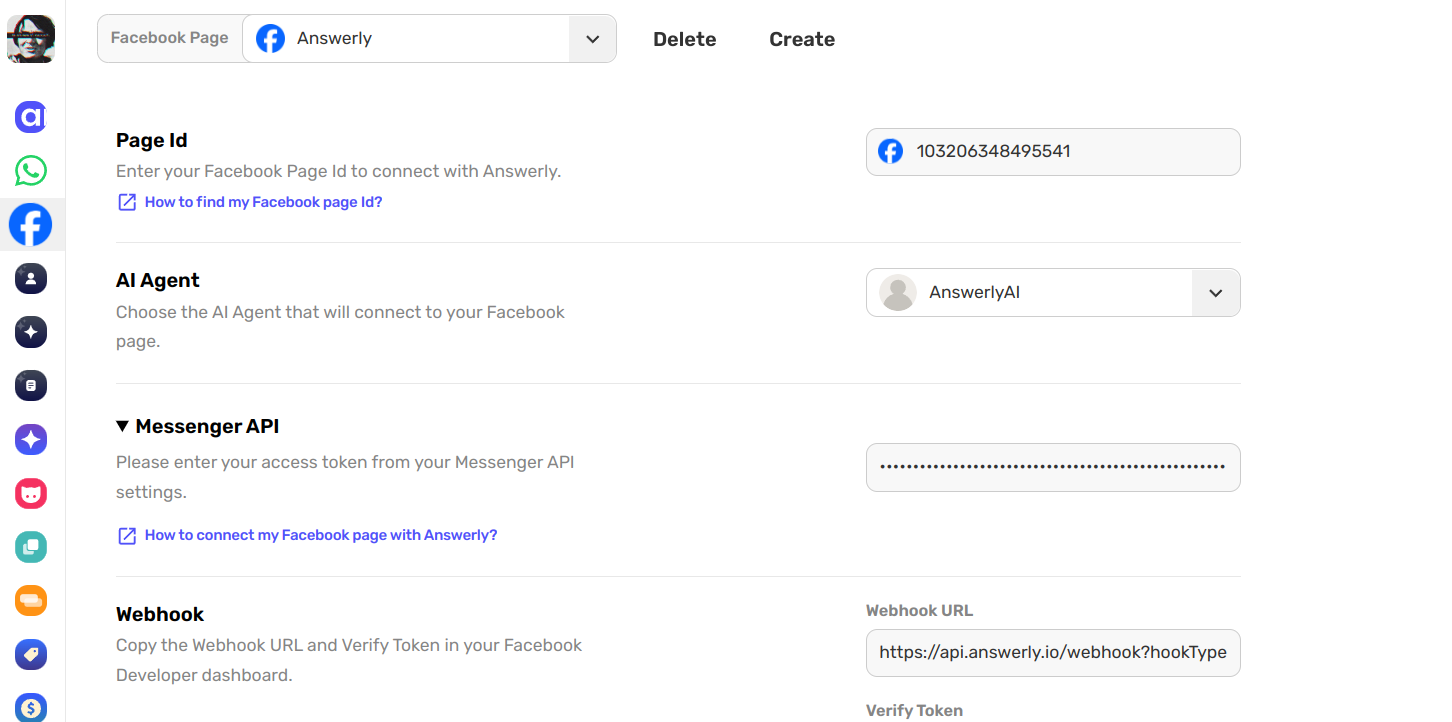The width and height of the screenshot is (1452, 722).
Task: Click the Webhook heading
Action: coord(160,614)
